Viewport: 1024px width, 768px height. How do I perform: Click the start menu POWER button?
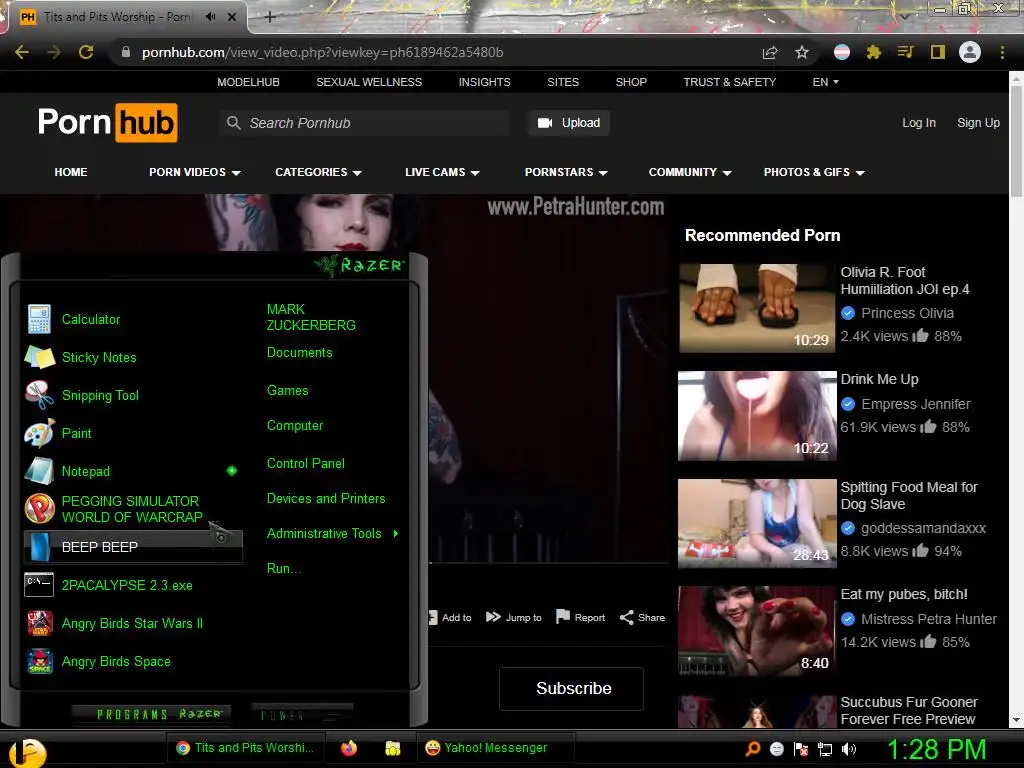302,714
